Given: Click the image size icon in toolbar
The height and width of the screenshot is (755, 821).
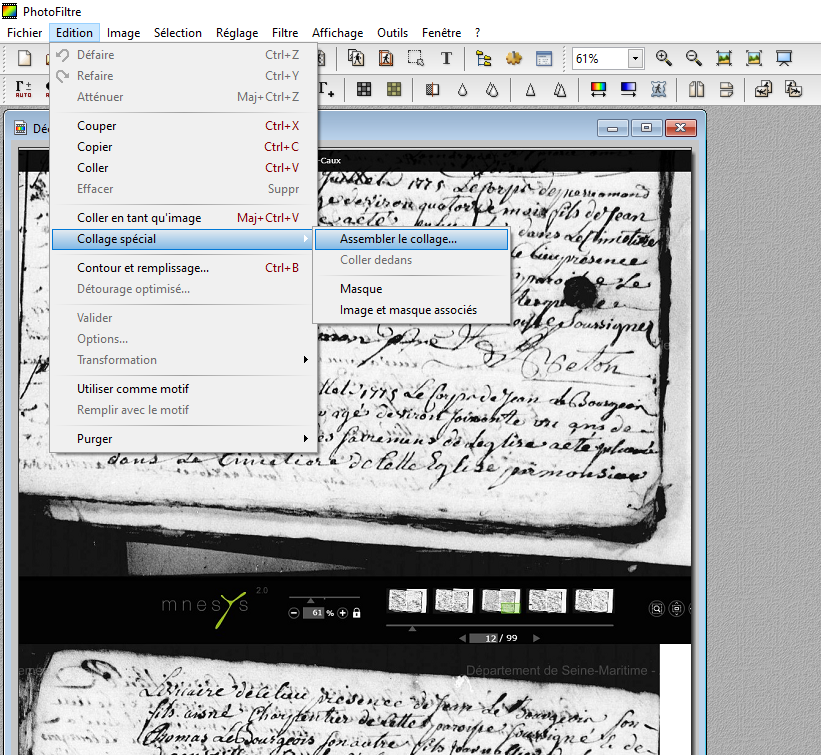Looking at the screenshot, I should [355, 59].
